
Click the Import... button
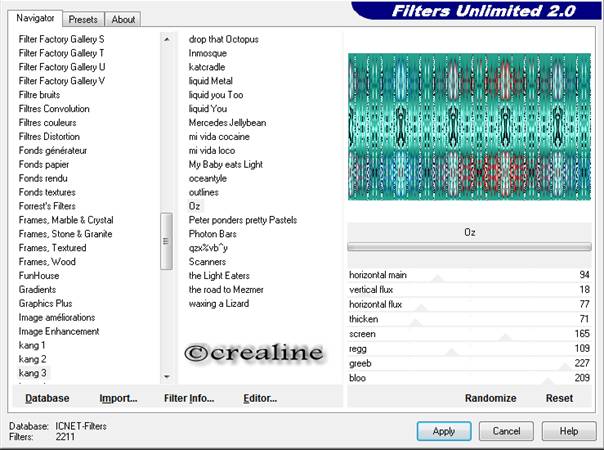click(118, 398)
